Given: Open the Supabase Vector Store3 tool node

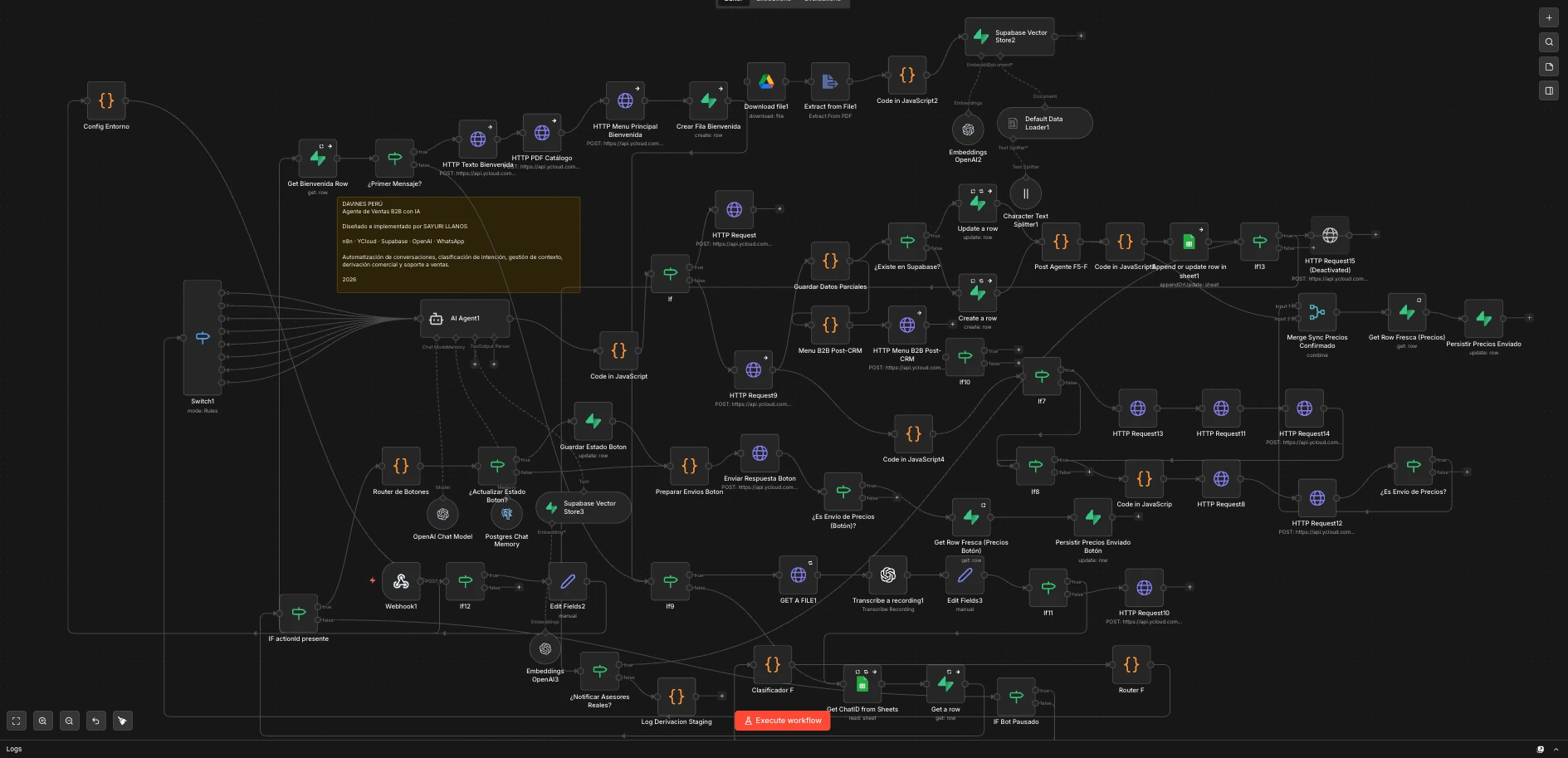Looking at the screenshot, I should (584, 507).
